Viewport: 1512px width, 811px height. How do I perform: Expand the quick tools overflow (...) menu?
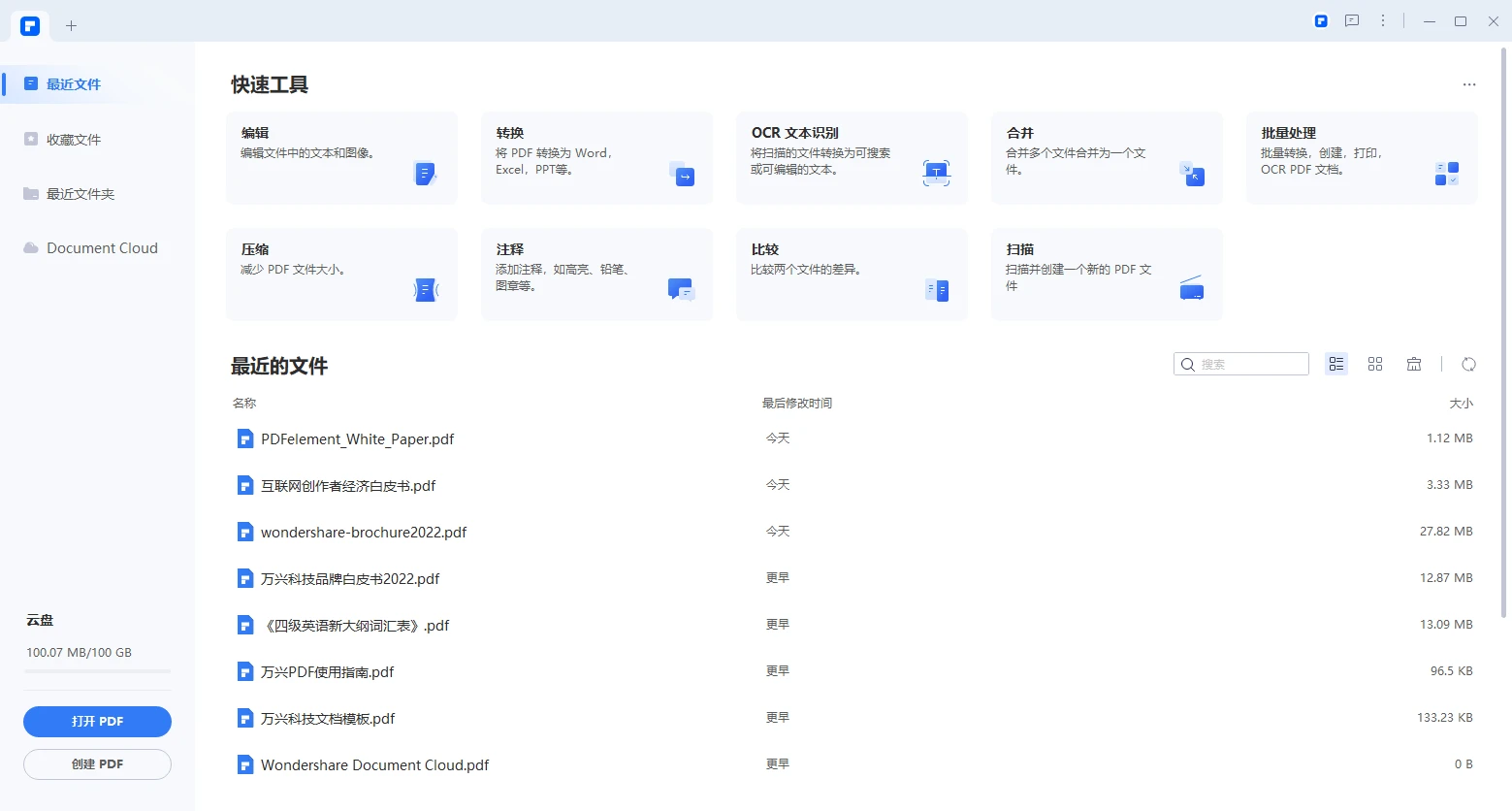(x=1468, y=84)
